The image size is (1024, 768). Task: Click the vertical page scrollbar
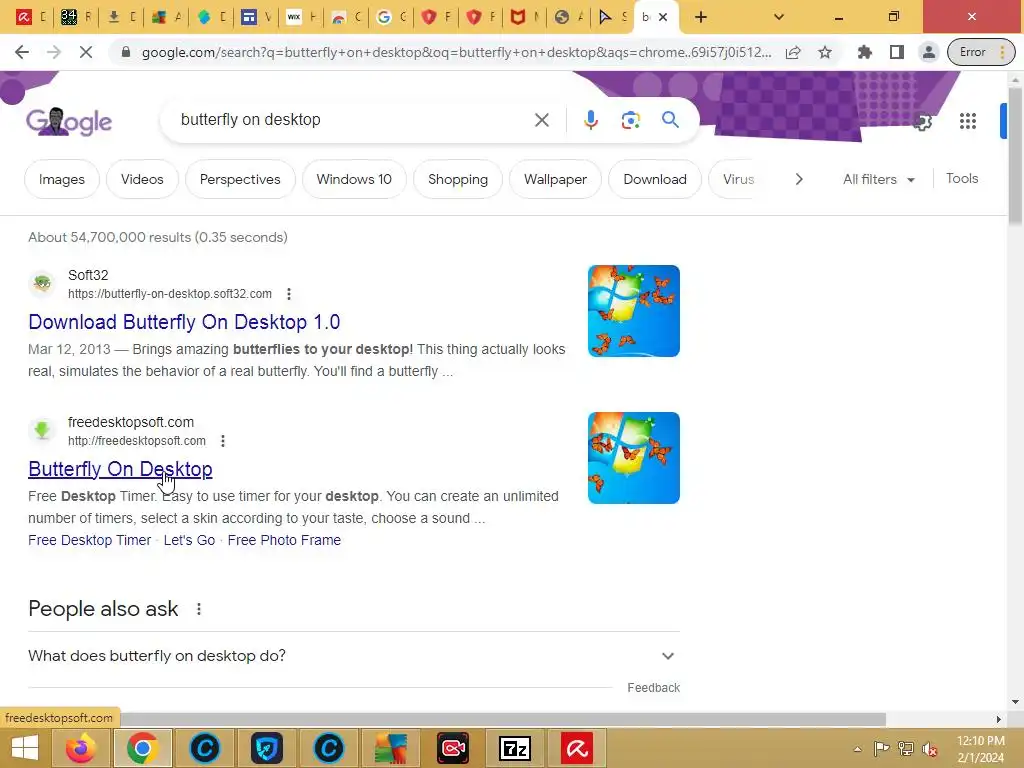pyautogui.click(x=1015, y=157)
